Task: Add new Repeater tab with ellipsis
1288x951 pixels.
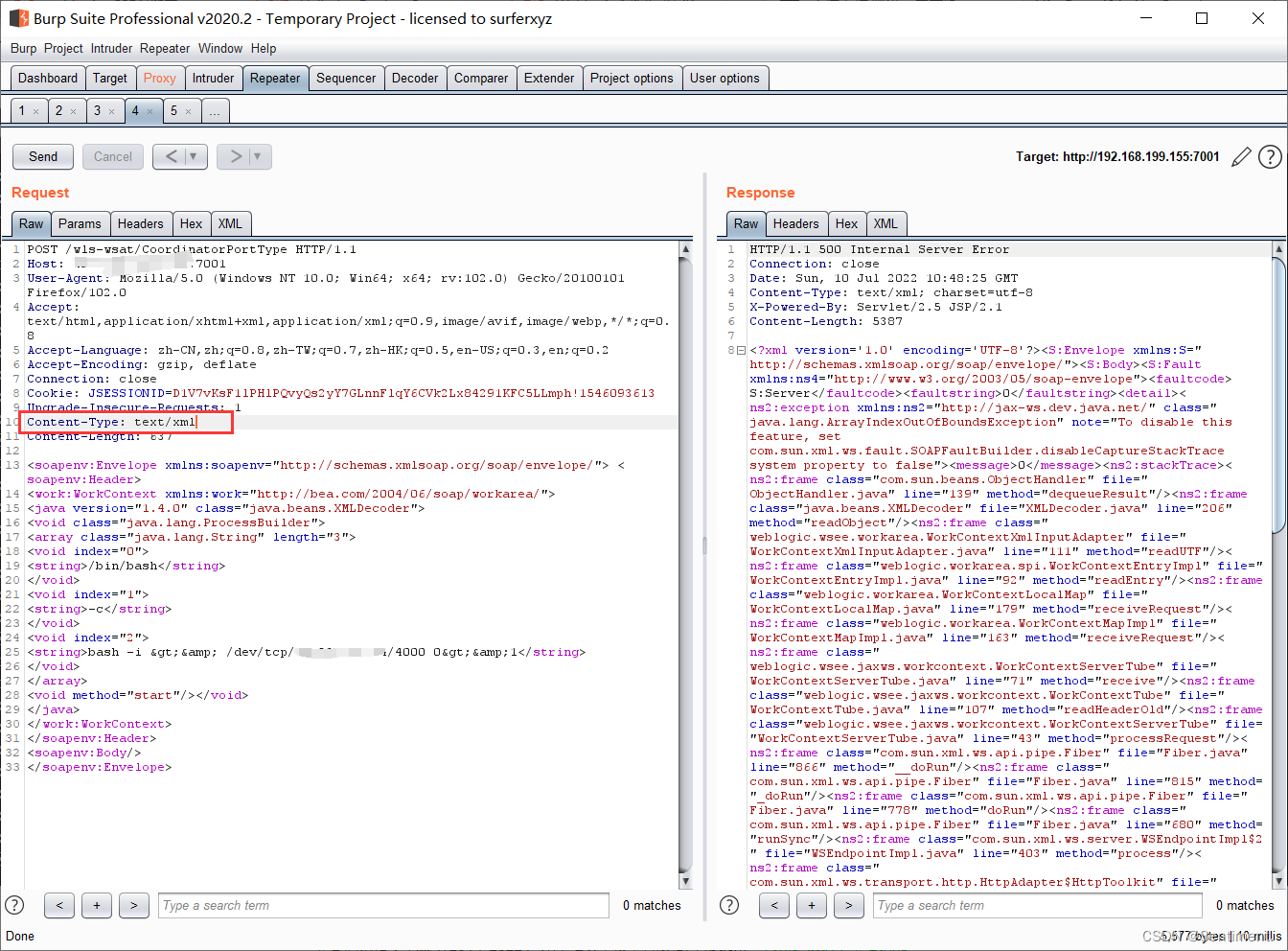Action: tap(215, 111)
